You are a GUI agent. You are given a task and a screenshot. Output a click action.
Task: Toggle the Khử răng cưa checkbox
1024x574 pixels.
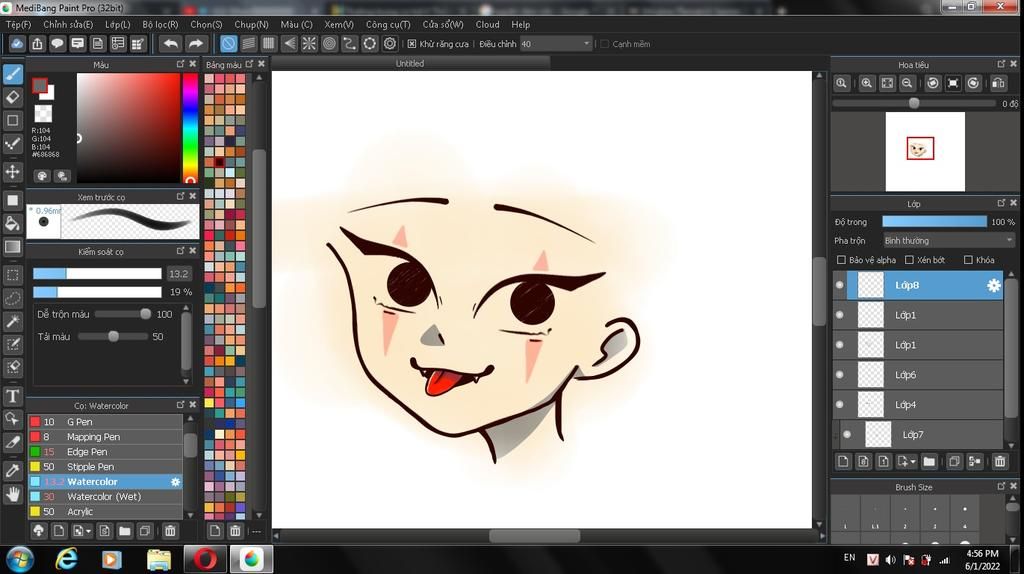pos(412,44)
